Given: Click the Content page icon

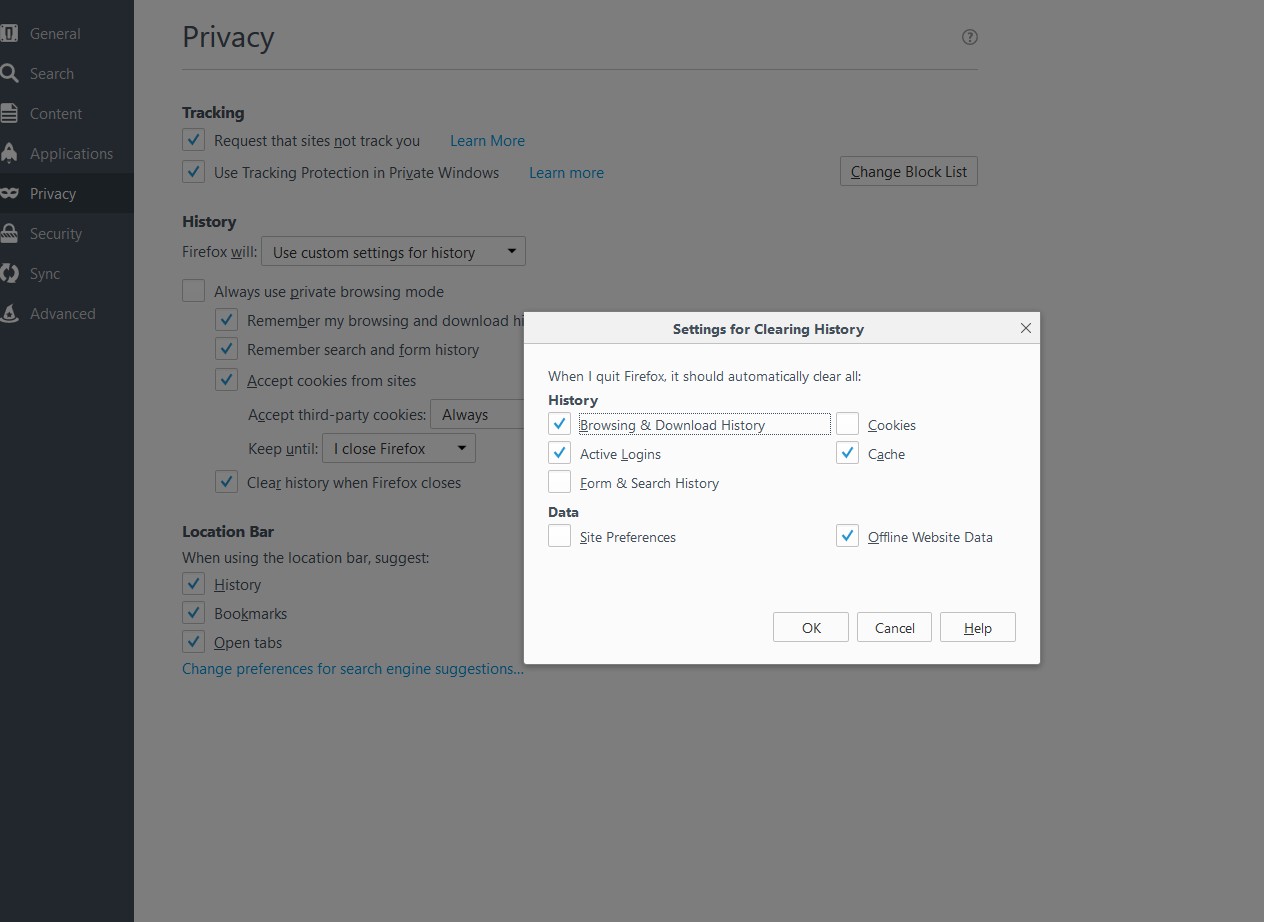Looking at the screenshot, I should pos(9,114).
